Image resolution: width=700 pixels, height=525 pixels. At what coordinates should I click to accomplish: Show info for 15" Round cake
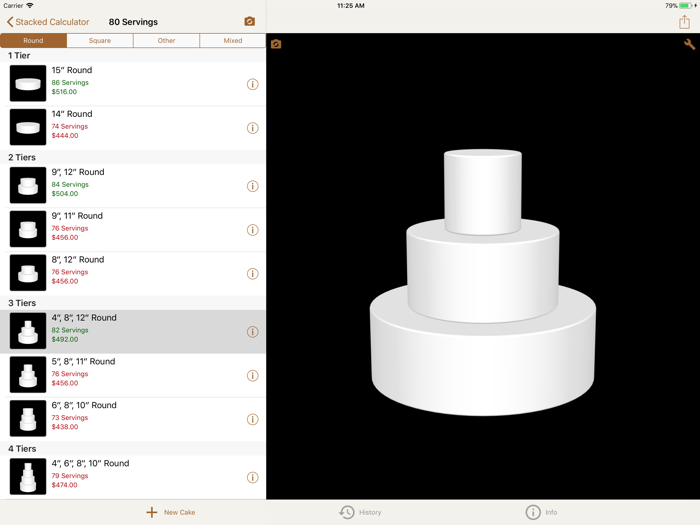(x=253, y=84)
